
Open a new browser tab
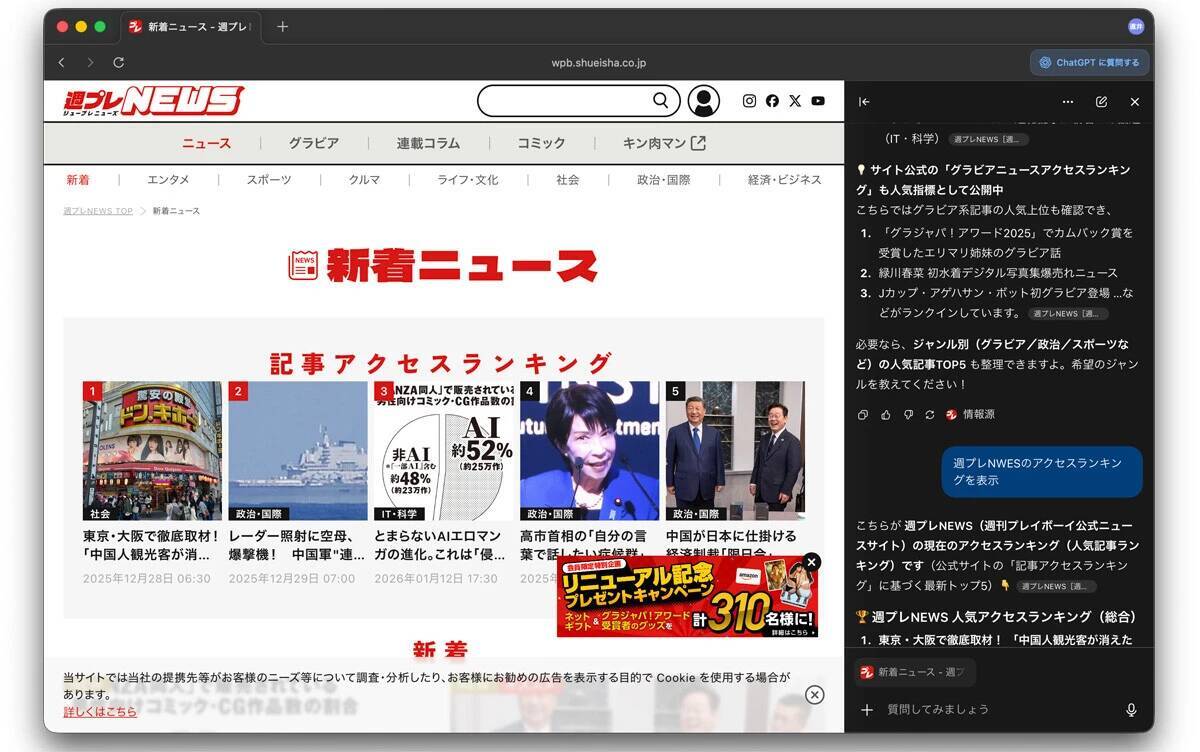pos(282,27)
